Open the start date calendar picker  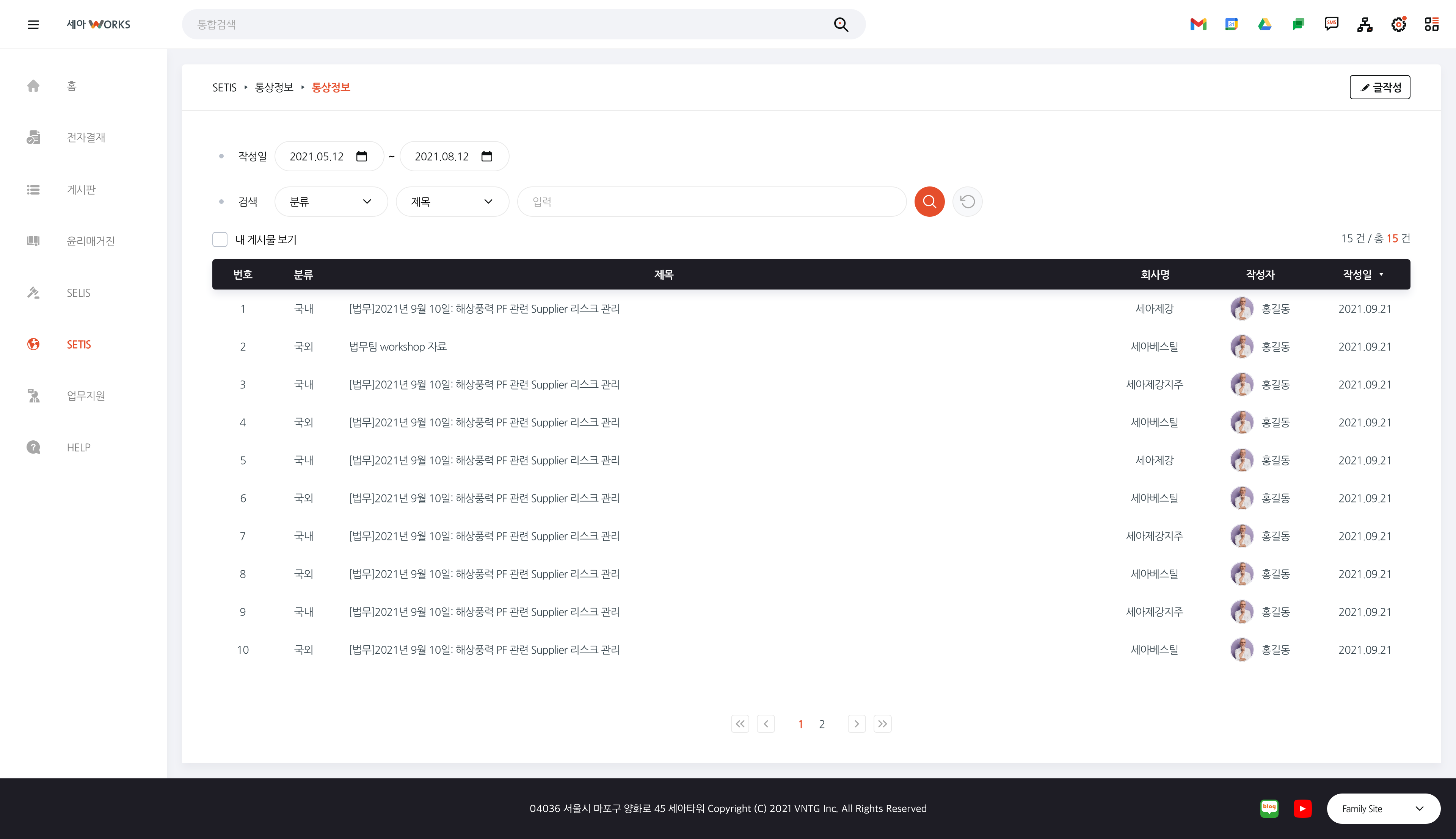click(361, 156)
